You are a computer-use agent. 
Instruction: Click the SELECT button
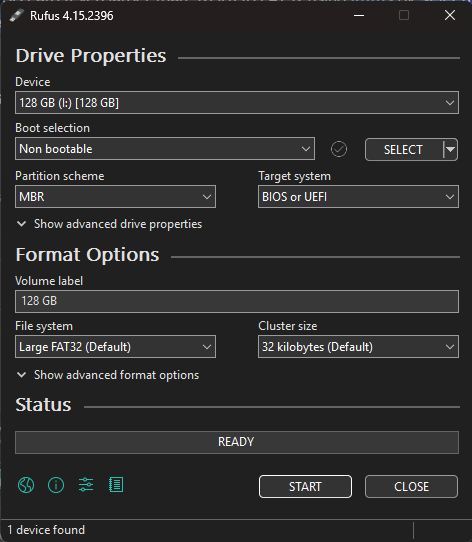pyautogui.click(x=404, y=150)
